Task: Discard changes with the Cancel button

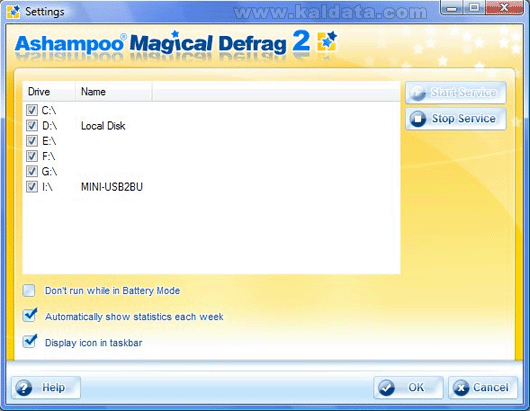Action: [x=483, y=387]
